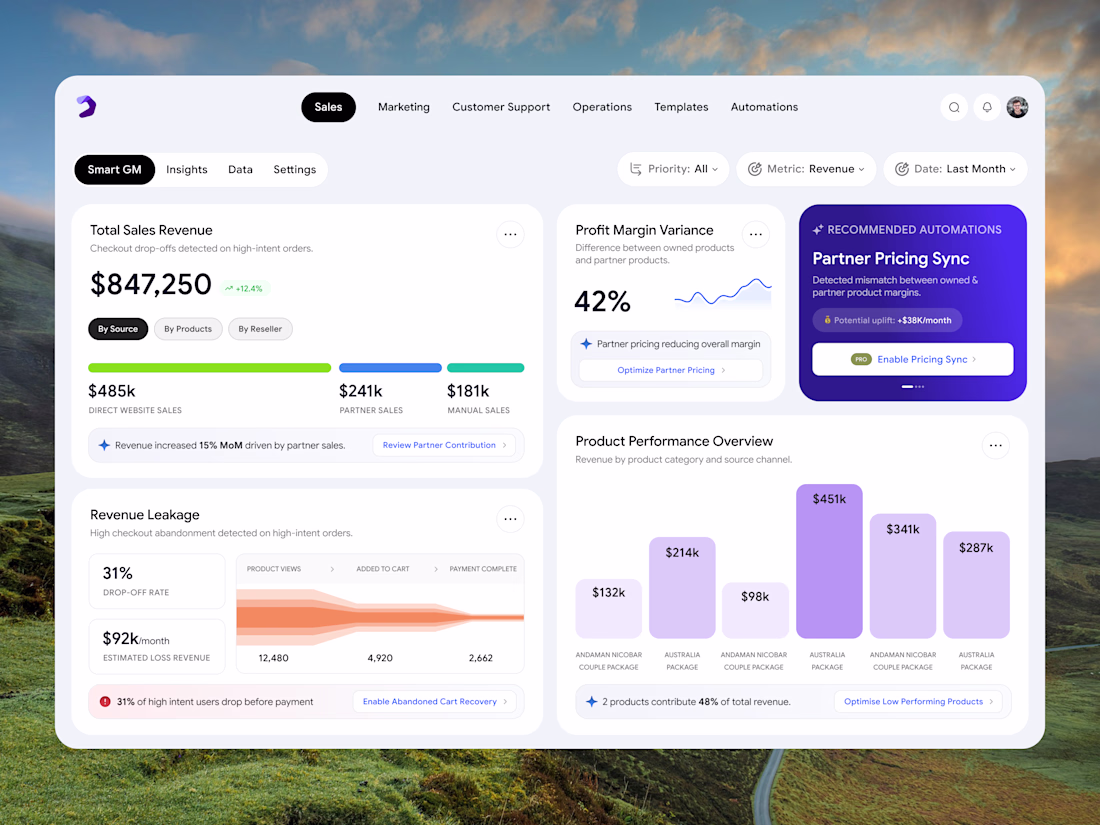
Task: Switch to the Data sub-tab
Action: point(241,170)
